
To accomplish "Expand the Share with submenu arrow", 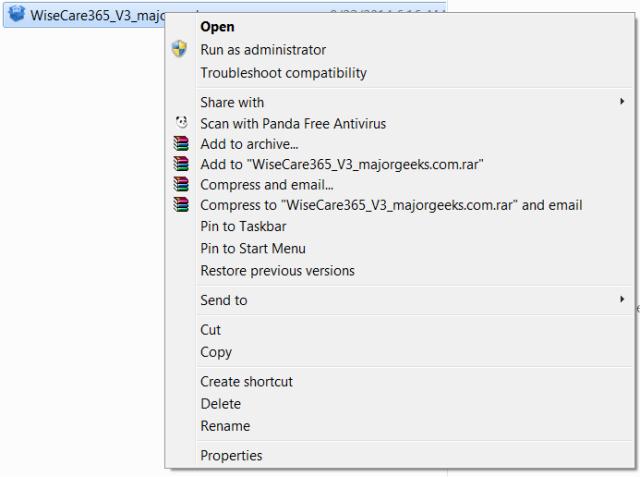I will (x=622, y=101).
